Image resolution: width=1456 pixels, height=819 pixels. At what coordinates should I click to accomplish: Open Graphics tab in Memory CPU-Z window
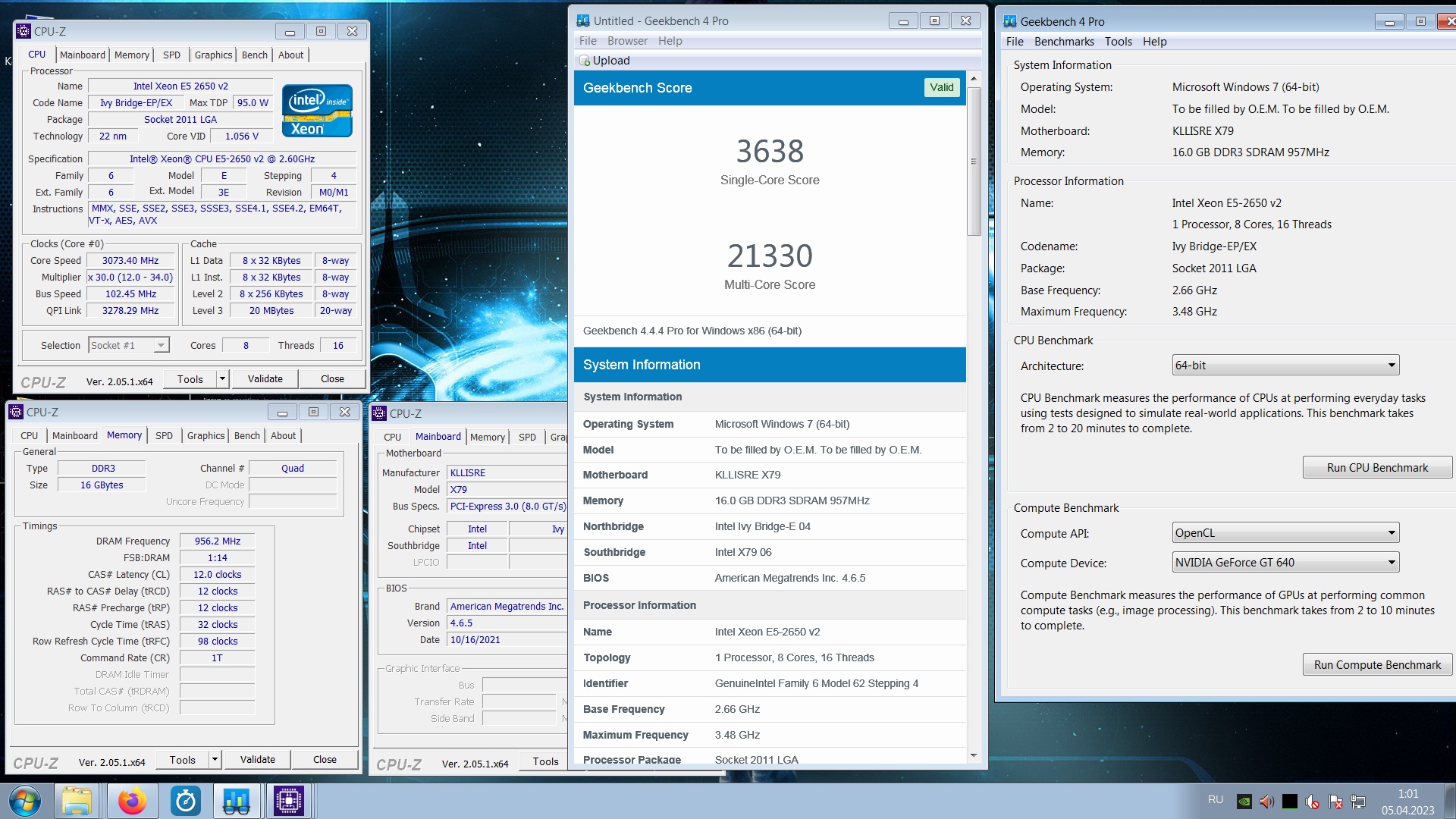click(x=206, y=435)
